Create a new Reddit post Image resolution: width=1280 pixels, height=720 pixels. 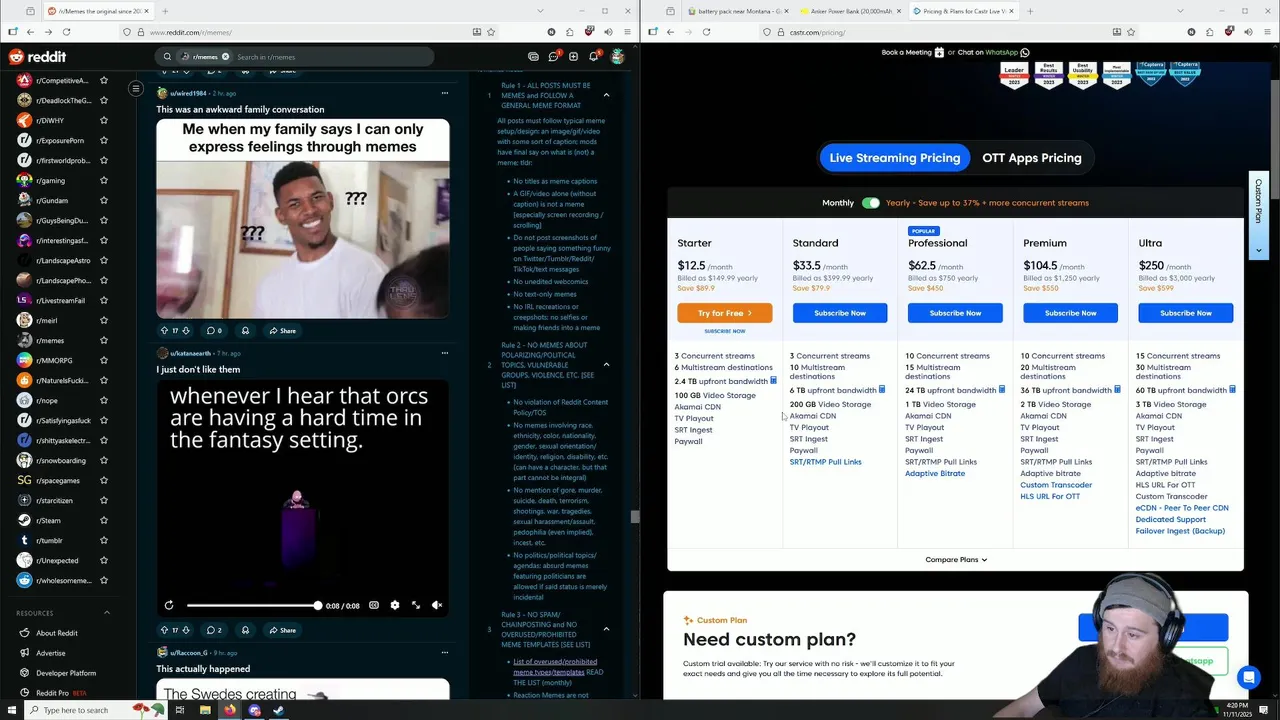pyautogui.click(x=573, y=56)
